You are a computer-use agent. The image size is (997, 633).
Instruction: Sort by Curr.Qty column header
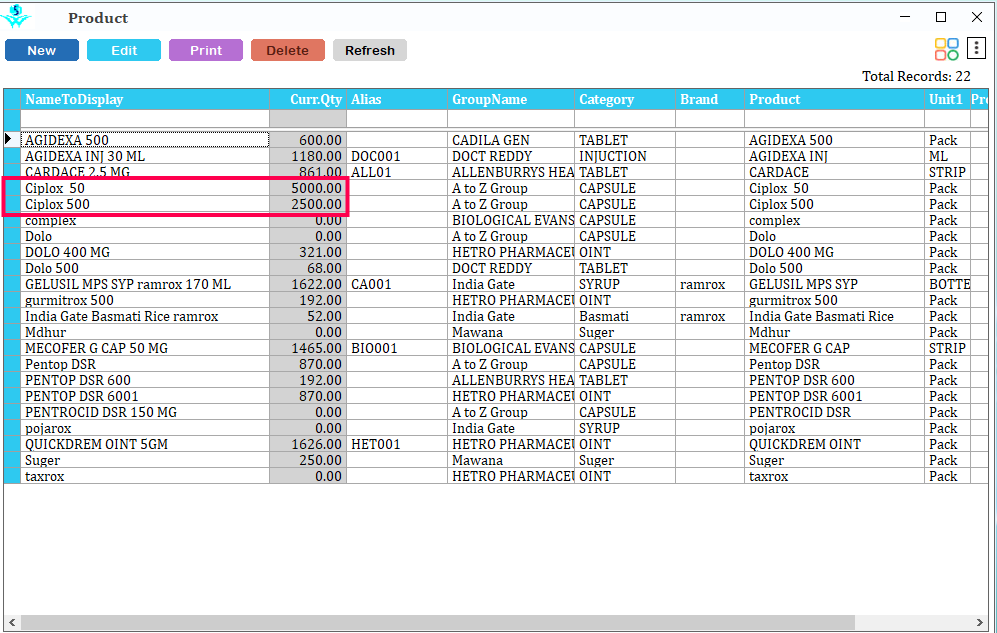(308, 99)
